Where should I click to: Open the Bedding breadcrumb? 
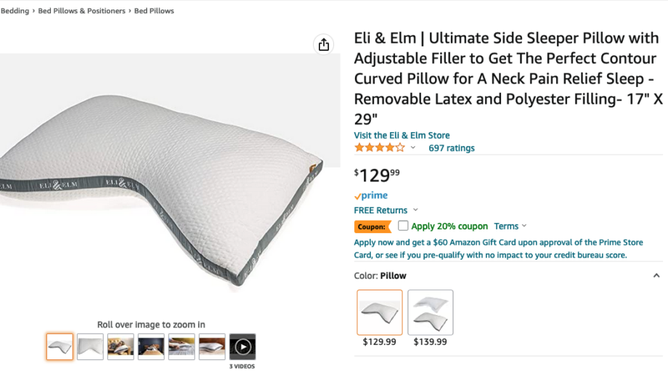pyautogui.click(x=14, y=11)
